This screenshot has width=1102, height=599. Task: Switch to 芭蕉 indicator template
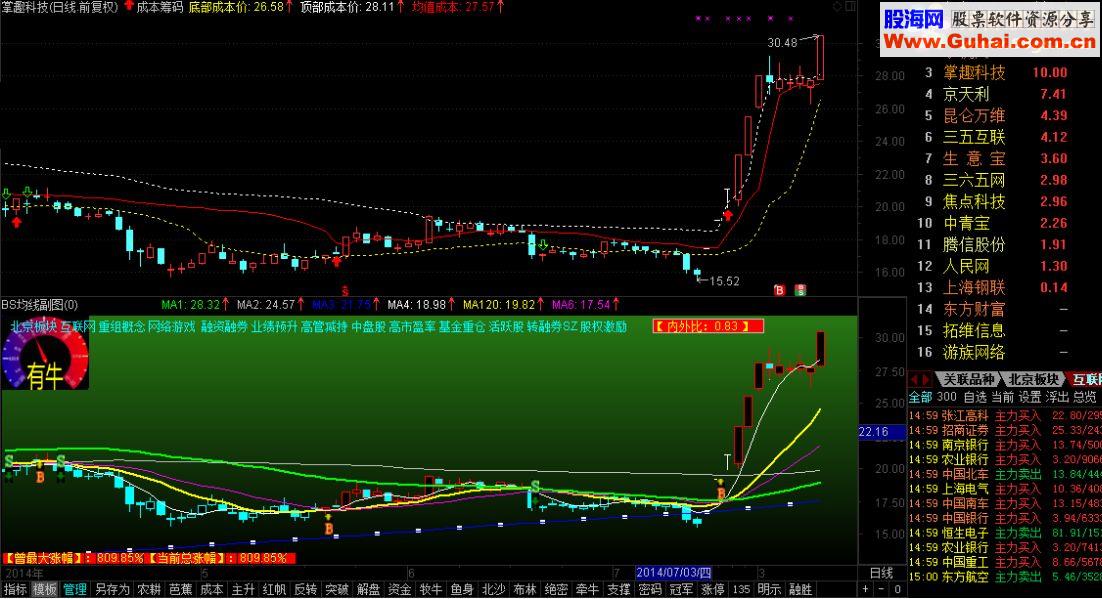[x=181, y=589]
